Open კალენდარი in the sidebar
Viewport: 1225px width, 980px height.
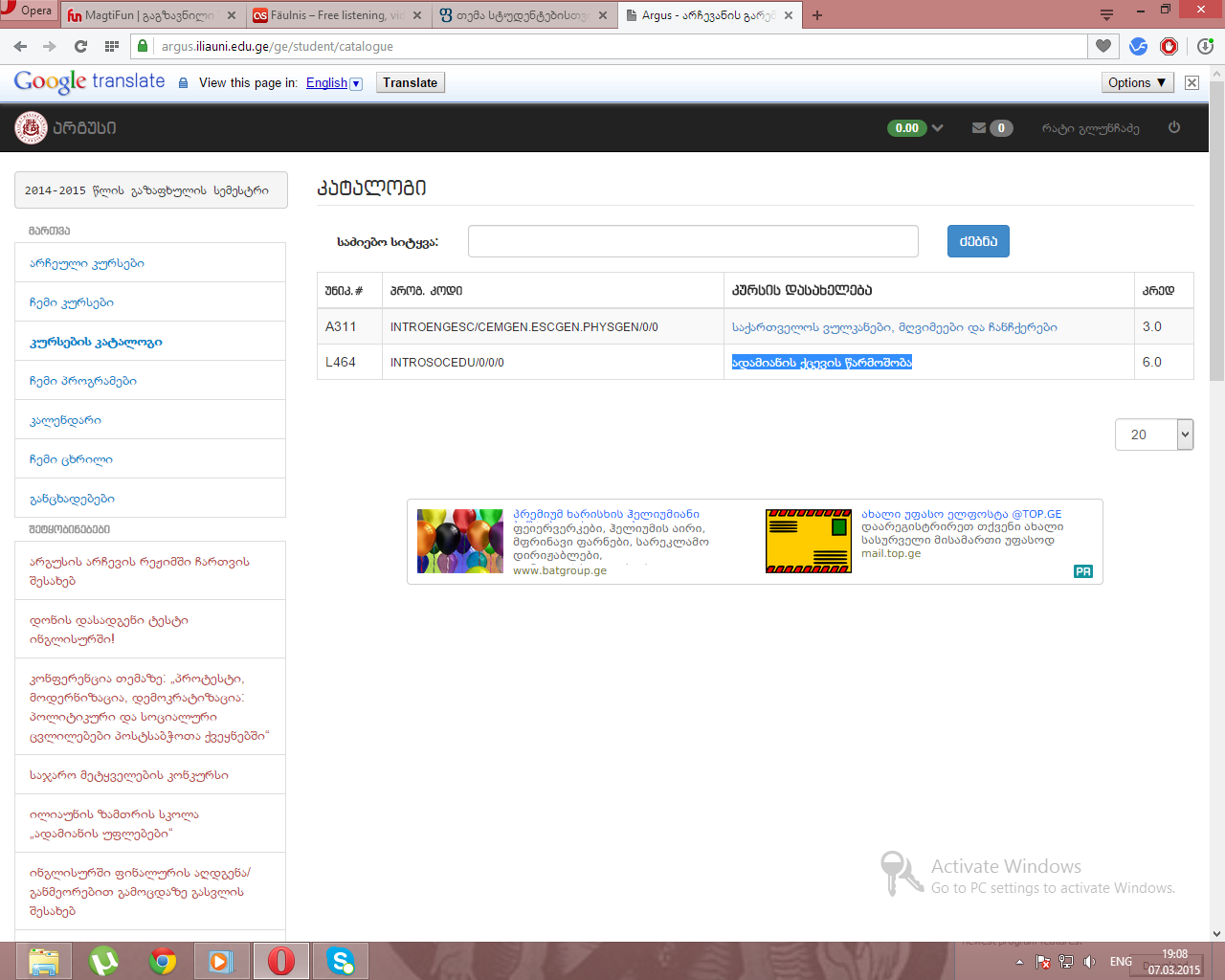[150, 420]
